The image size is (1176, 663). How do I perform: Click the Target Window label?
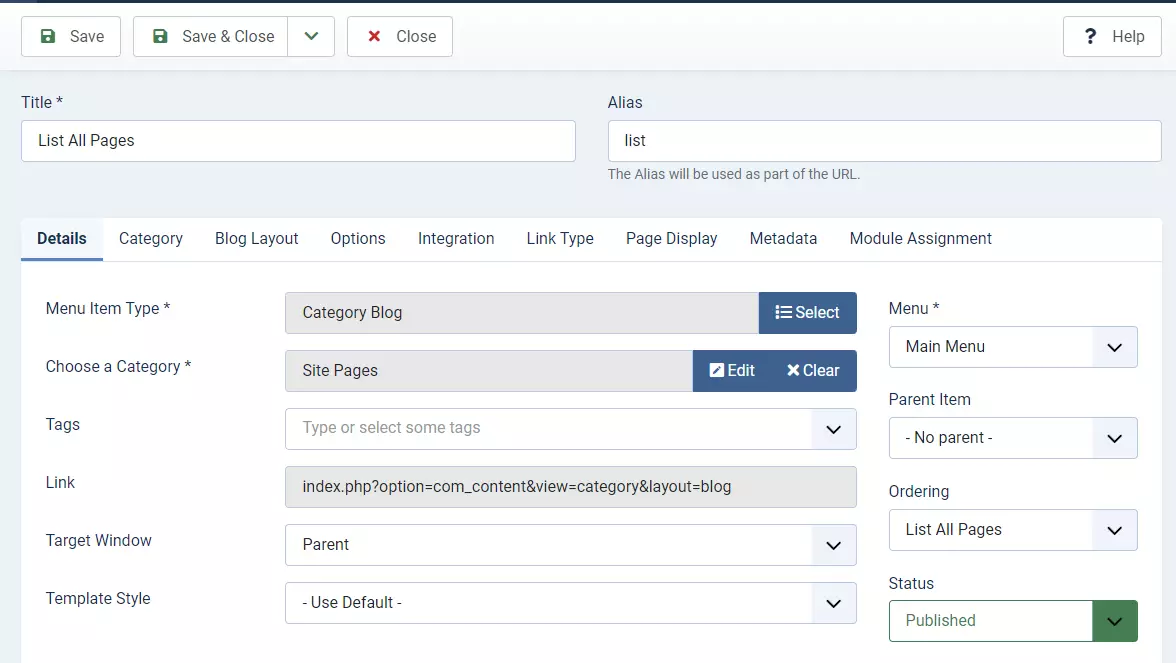(98, 541)
